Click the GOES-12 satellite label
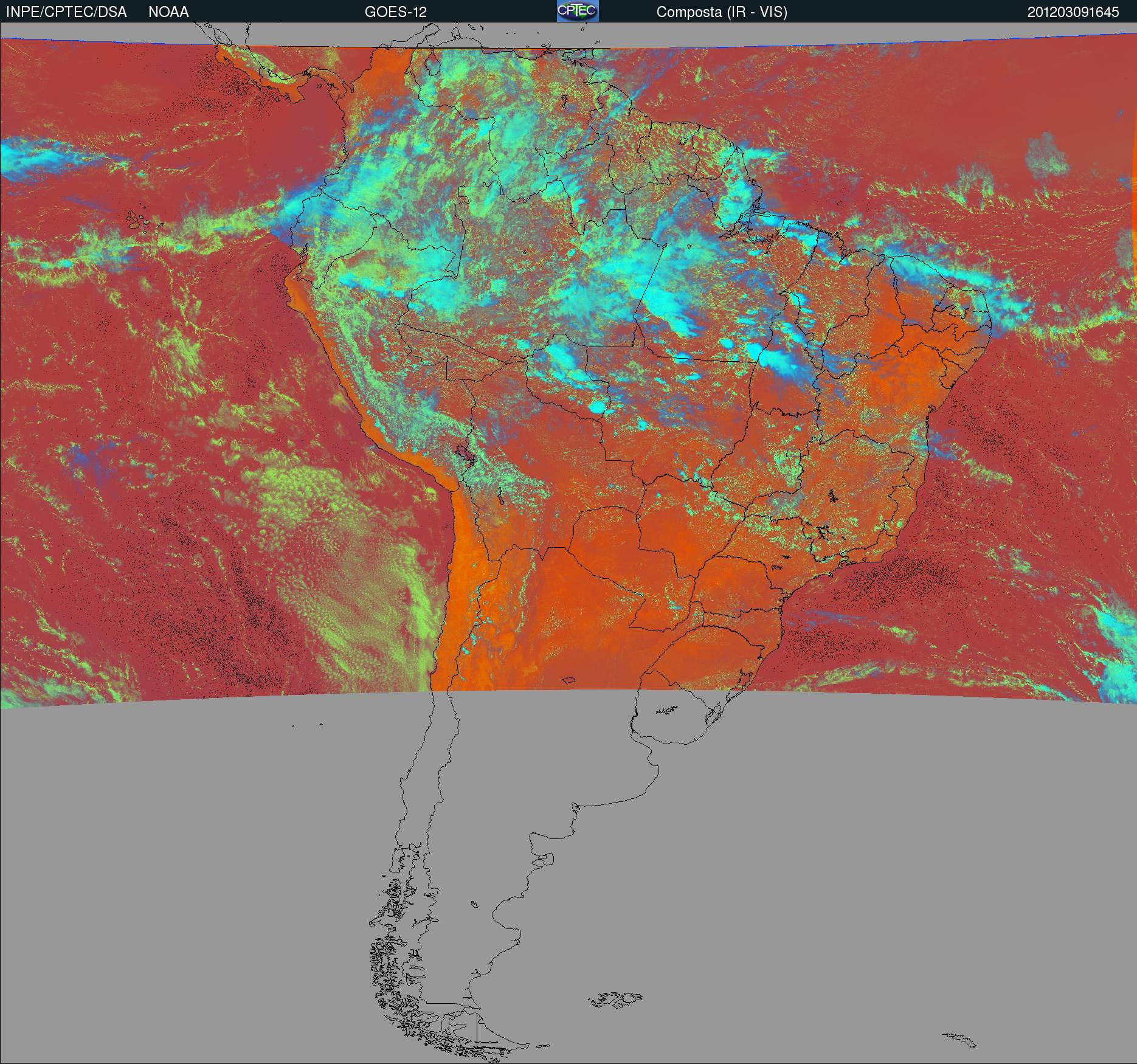The height and width of the screenshot is (1064, 1137). coord(395,12)
